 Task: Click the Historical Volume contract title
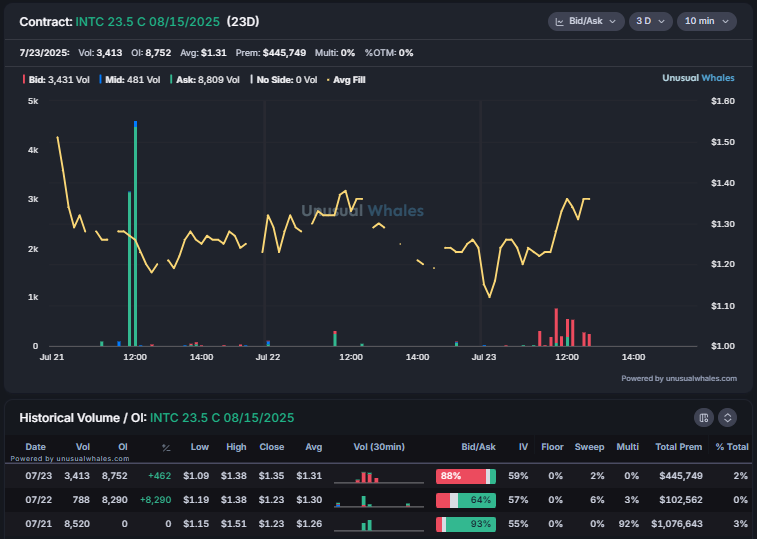click(222, 418)
